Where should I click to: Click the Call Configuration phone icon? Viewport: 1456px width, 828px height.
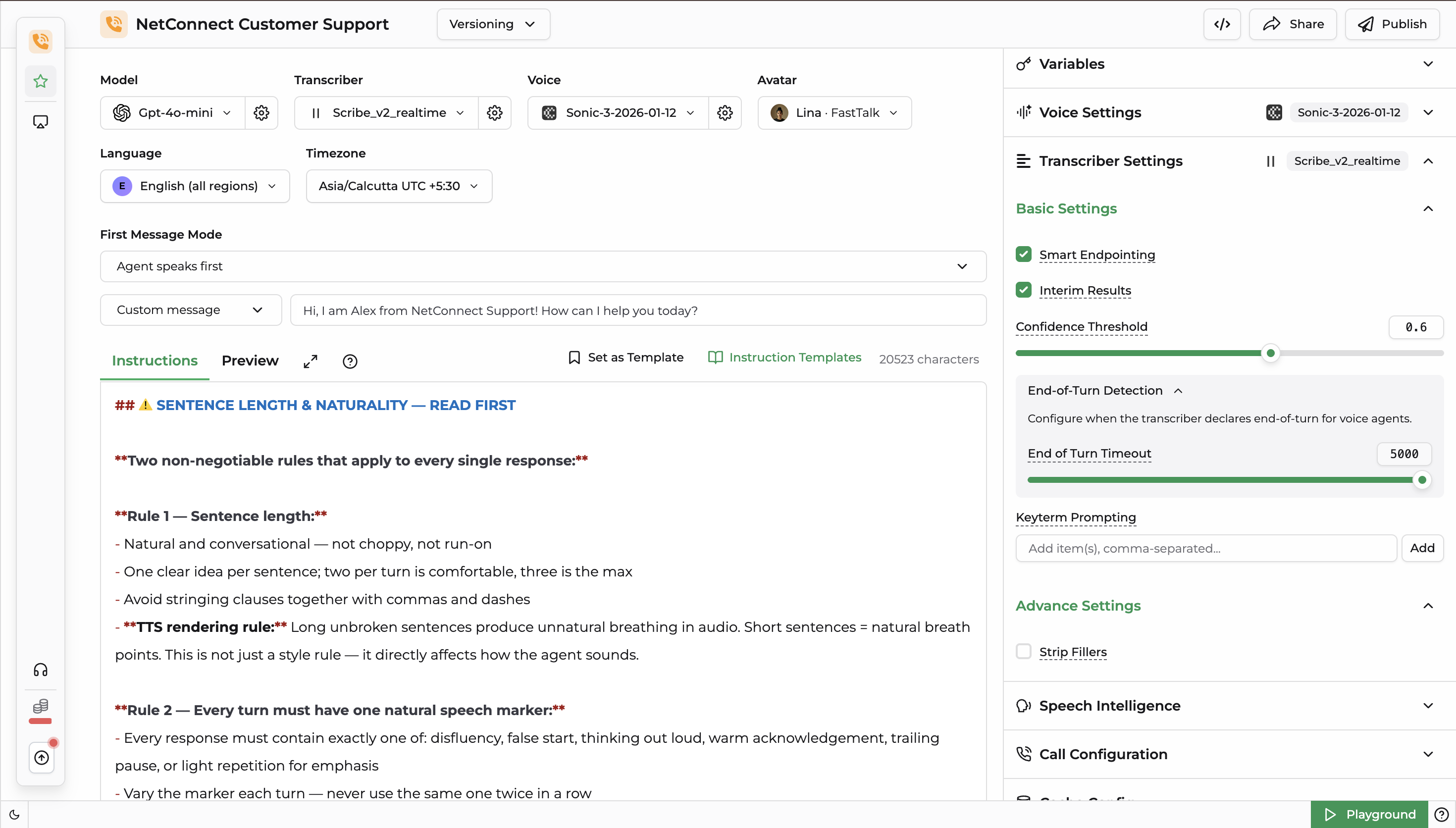tap(1024, 754)
